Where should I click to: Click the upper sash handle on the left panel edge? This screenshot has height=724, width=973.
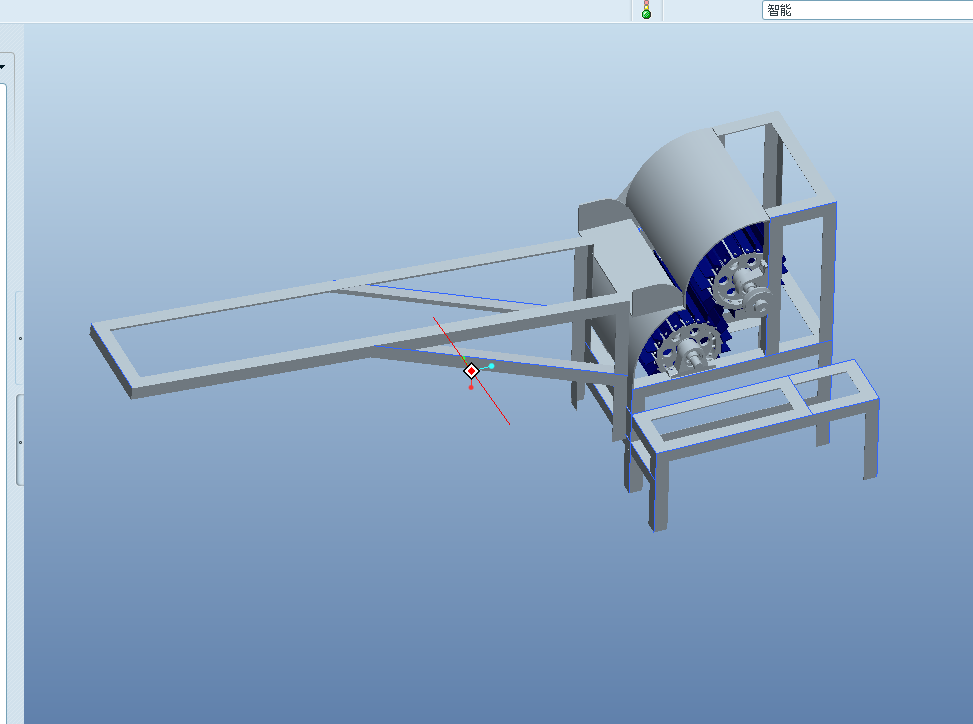20,338
